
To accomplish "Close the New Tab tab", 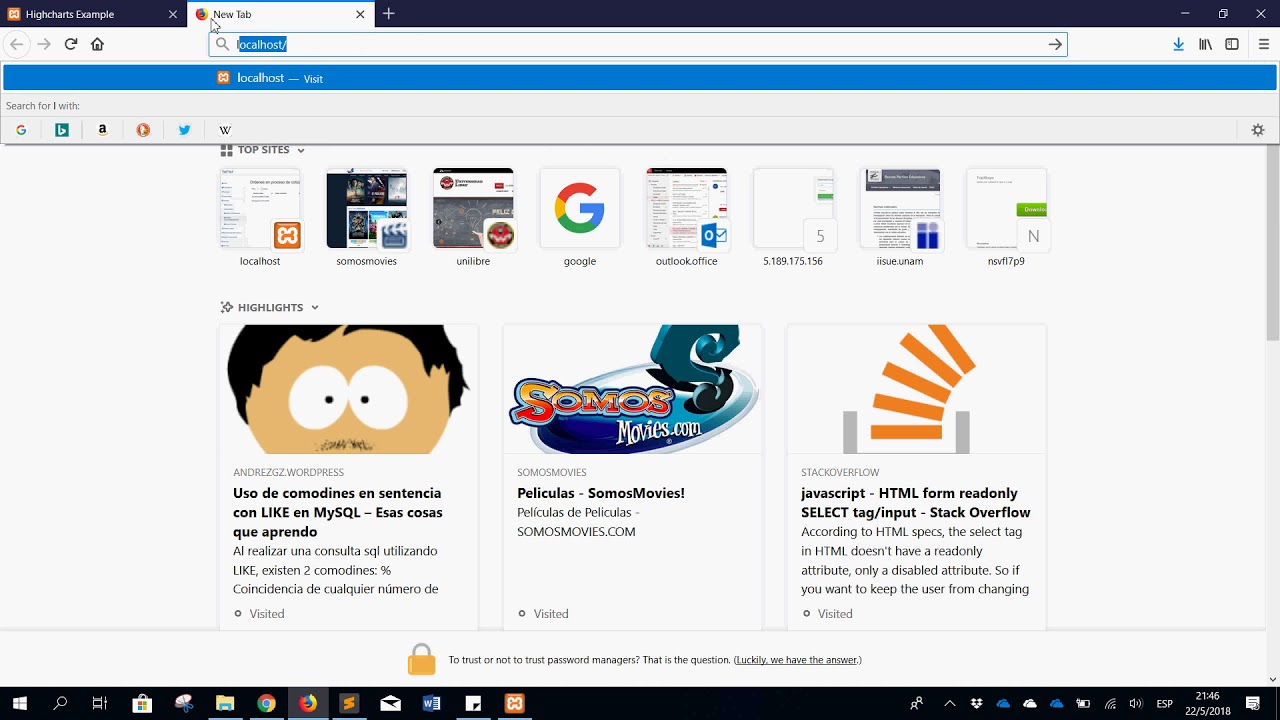I will (x=360, y=14).
